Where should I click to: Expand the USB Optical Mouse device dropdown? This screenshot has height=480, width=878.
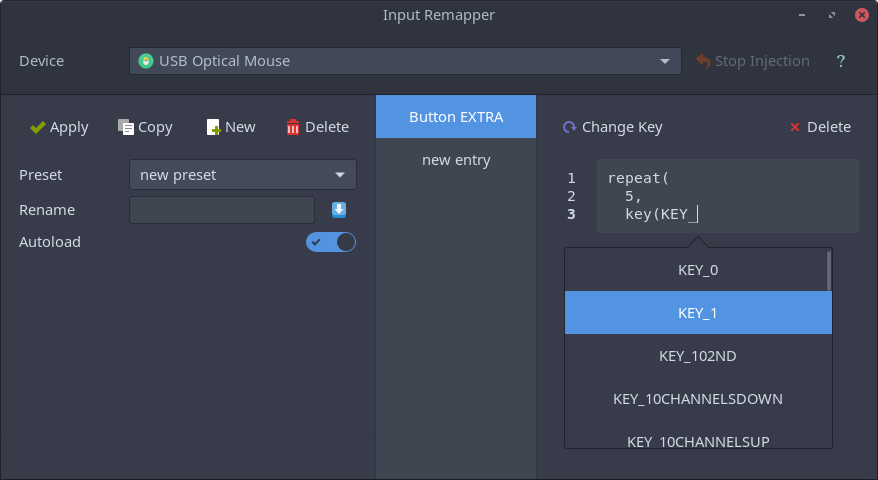[x=405, y=61]
